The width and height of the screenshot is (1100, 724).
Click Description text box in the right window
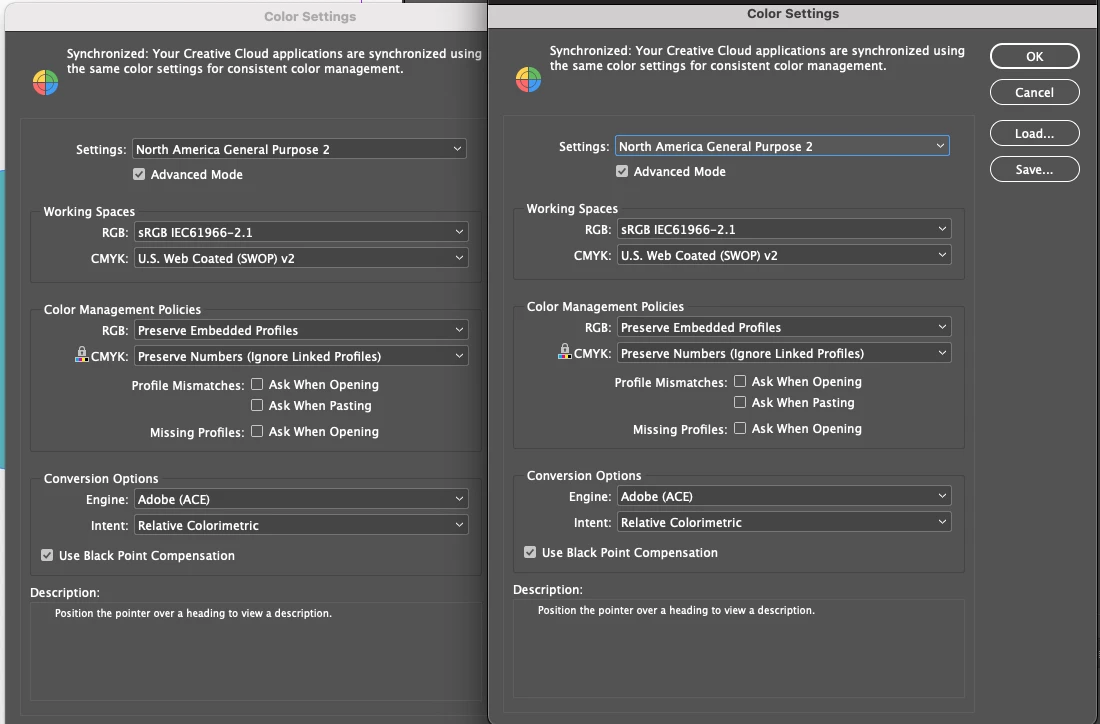pyautogui.click(x=739, y=648)
